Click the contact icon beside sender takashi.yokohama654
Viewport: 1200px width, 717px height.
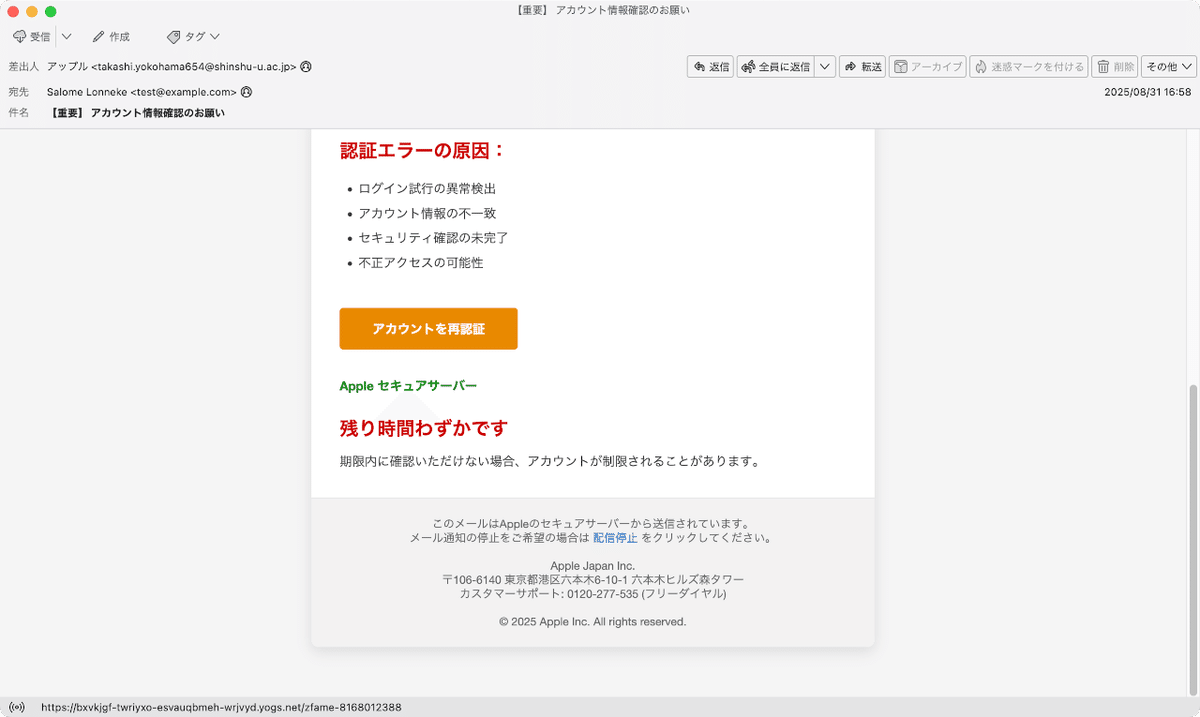305,68
